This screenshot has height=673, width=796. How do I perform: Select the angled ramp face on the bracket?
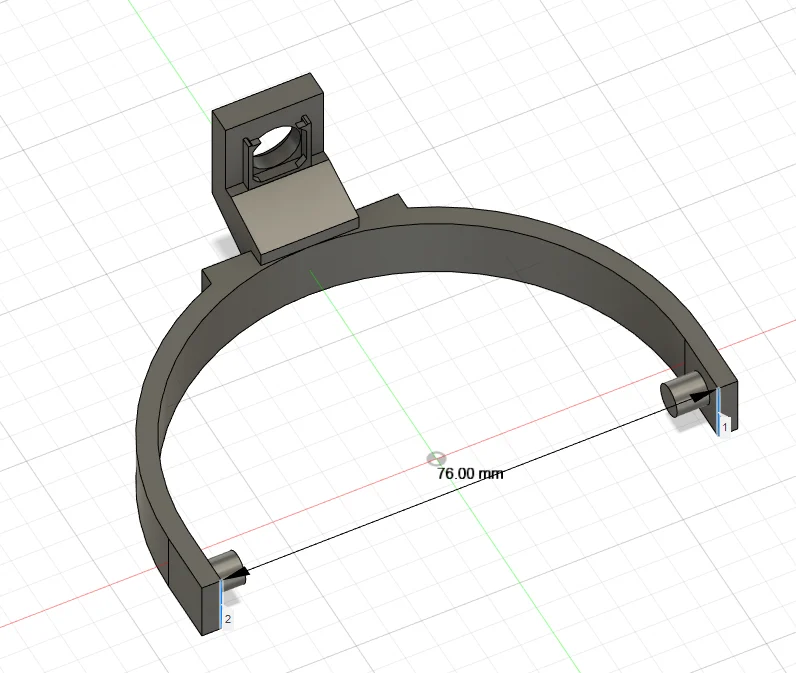296,205
